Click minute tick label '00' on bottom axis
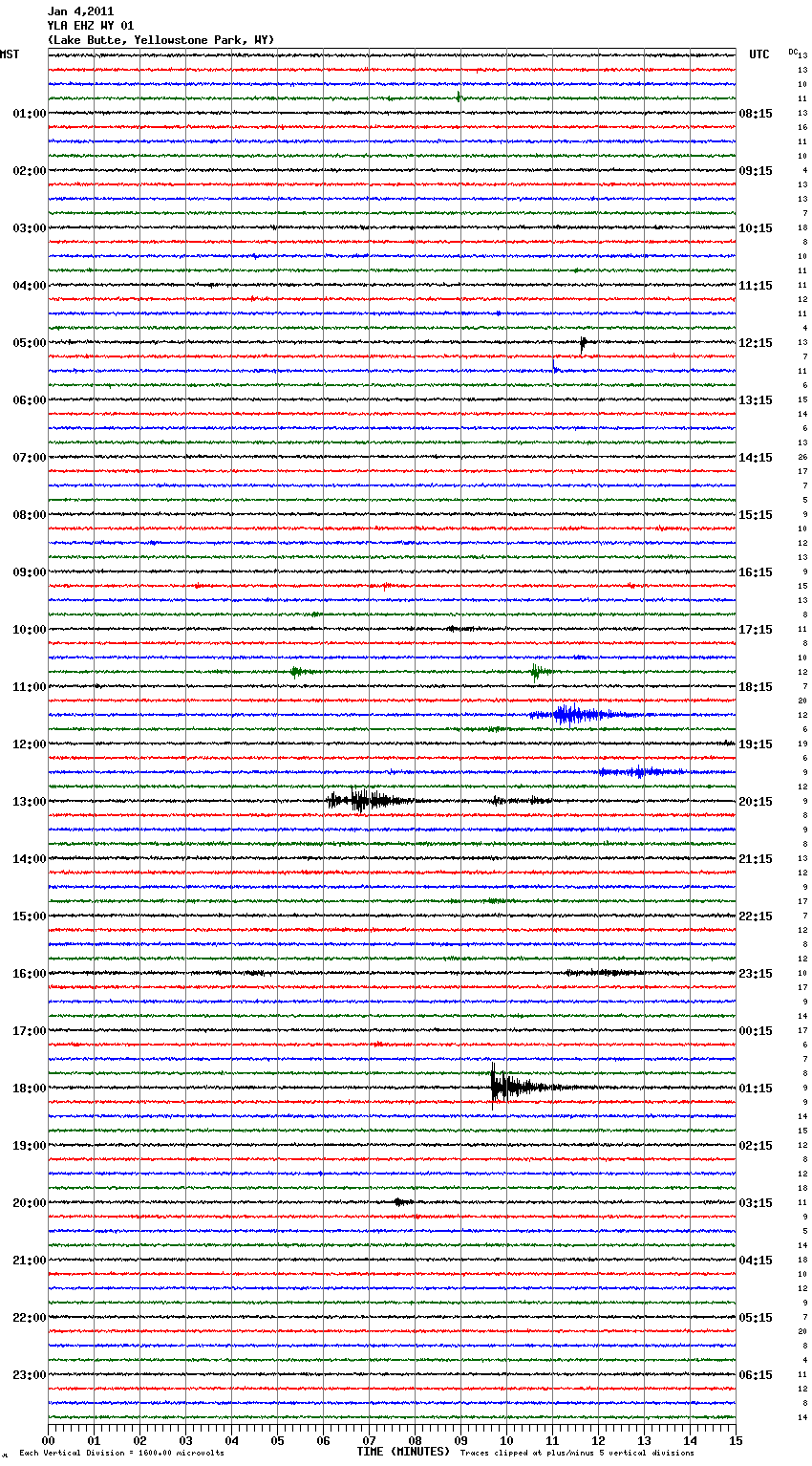 point(48,1440)
